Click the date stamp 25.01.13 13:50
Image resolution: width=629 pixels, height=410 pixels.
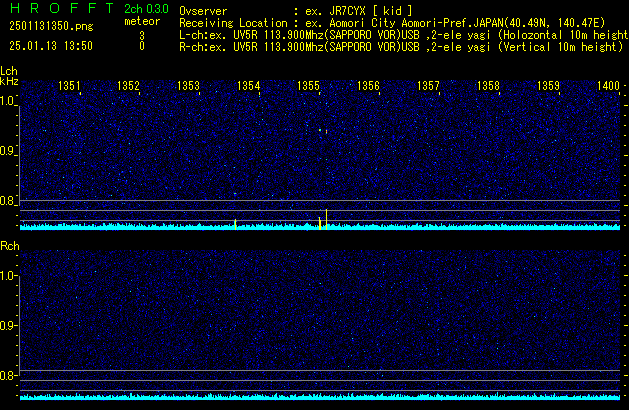[51, 46]
